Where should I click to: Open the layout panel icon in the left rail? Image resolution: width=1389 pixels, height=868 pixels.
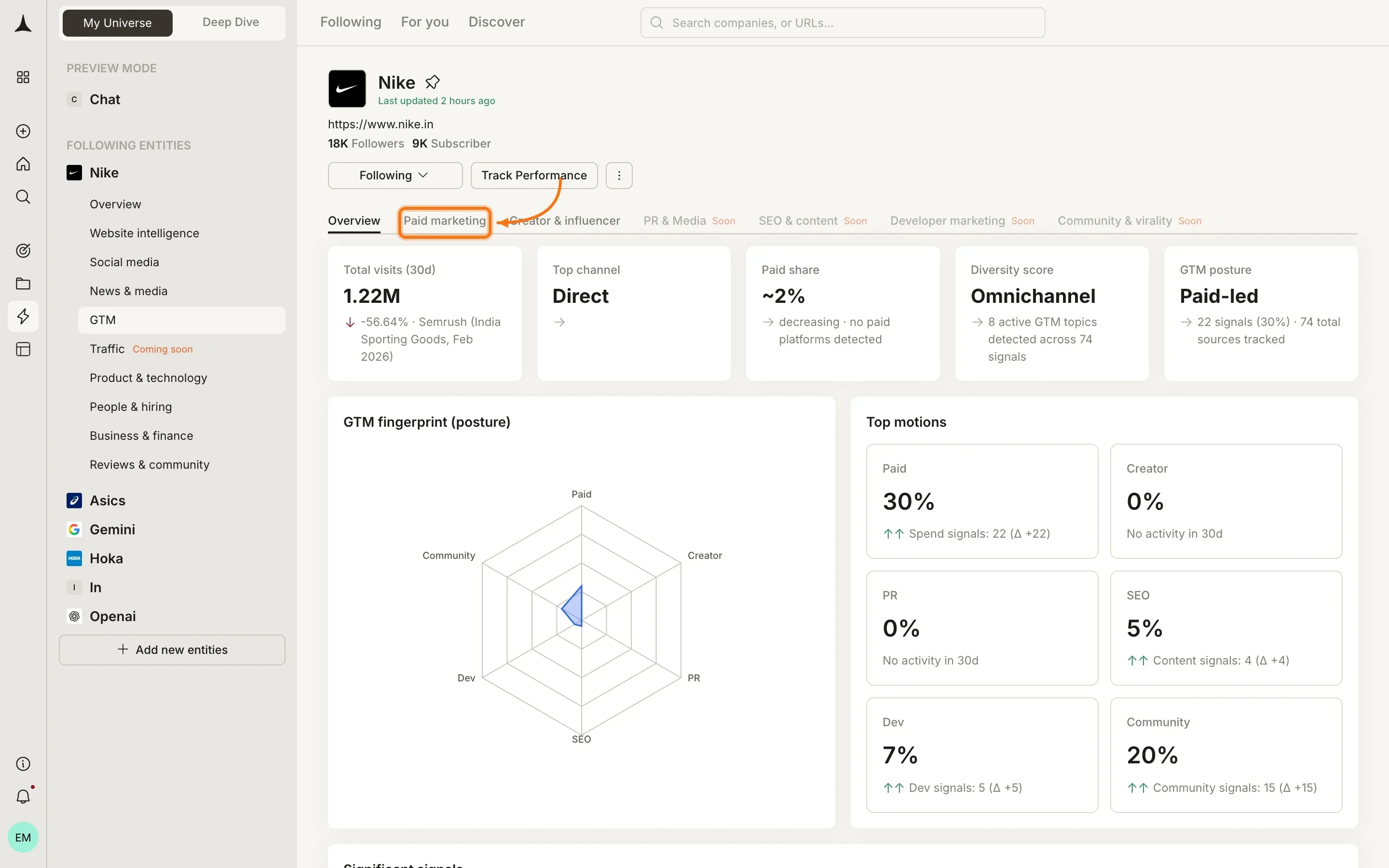click(23, 349)
